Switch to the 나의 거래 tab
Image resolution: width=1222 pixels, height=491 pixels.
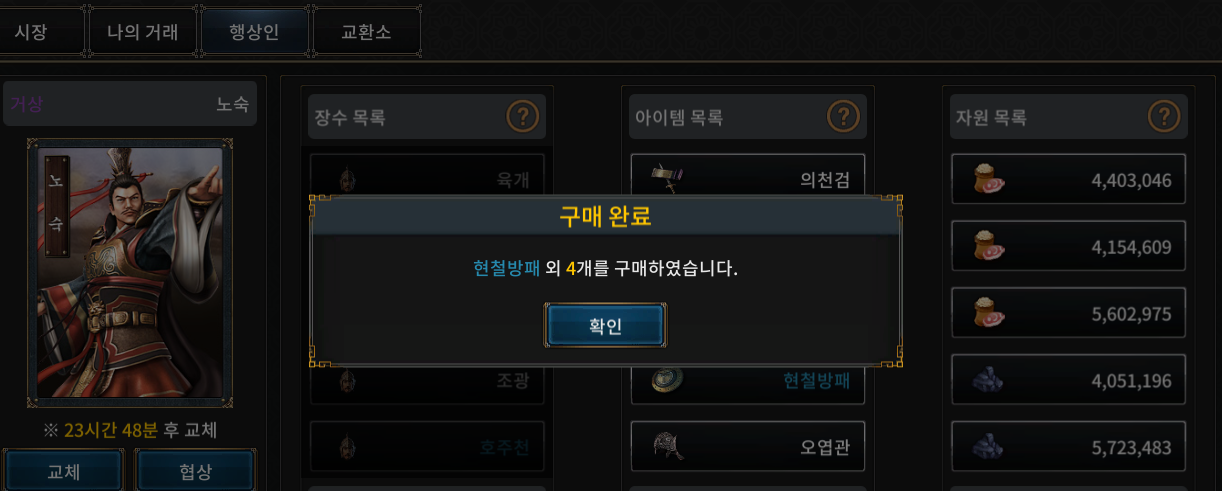(142, 32)
